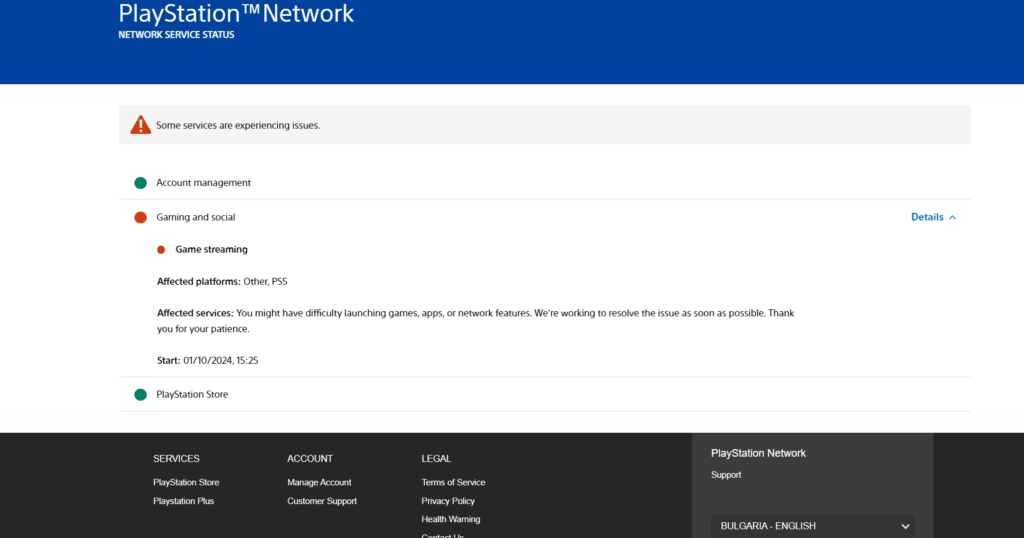Click the 'Affected platforms: Other, PS5' text
1024x538 pixels.
[x=222, y=281]
